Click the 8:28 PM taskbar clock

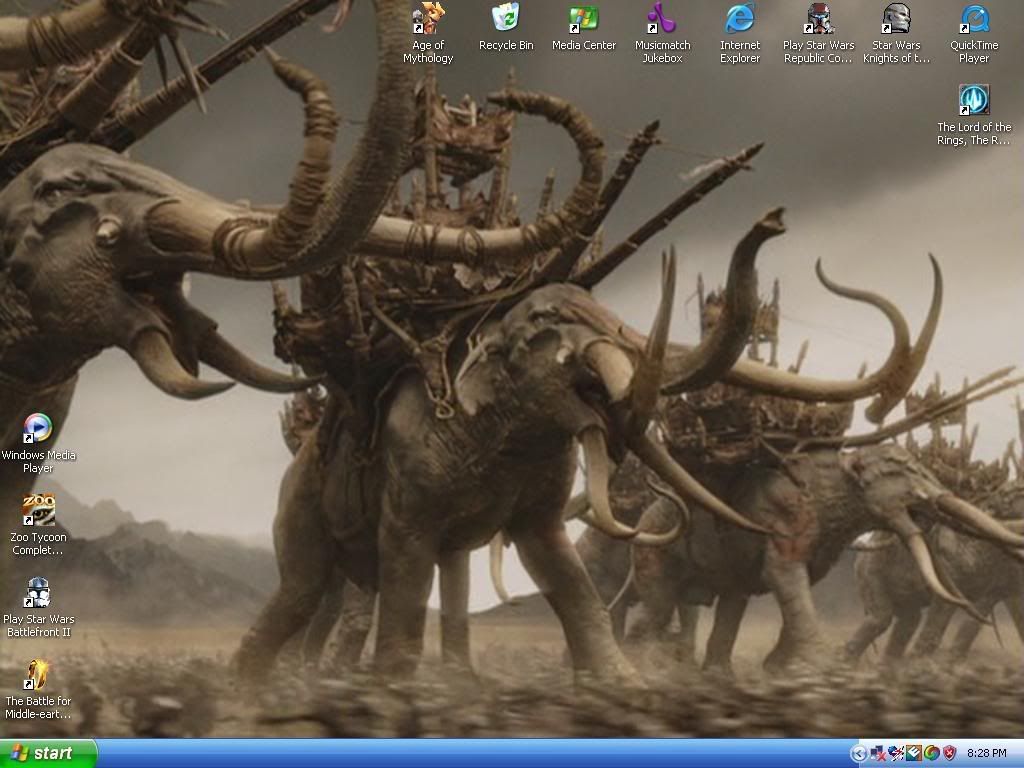987,754
